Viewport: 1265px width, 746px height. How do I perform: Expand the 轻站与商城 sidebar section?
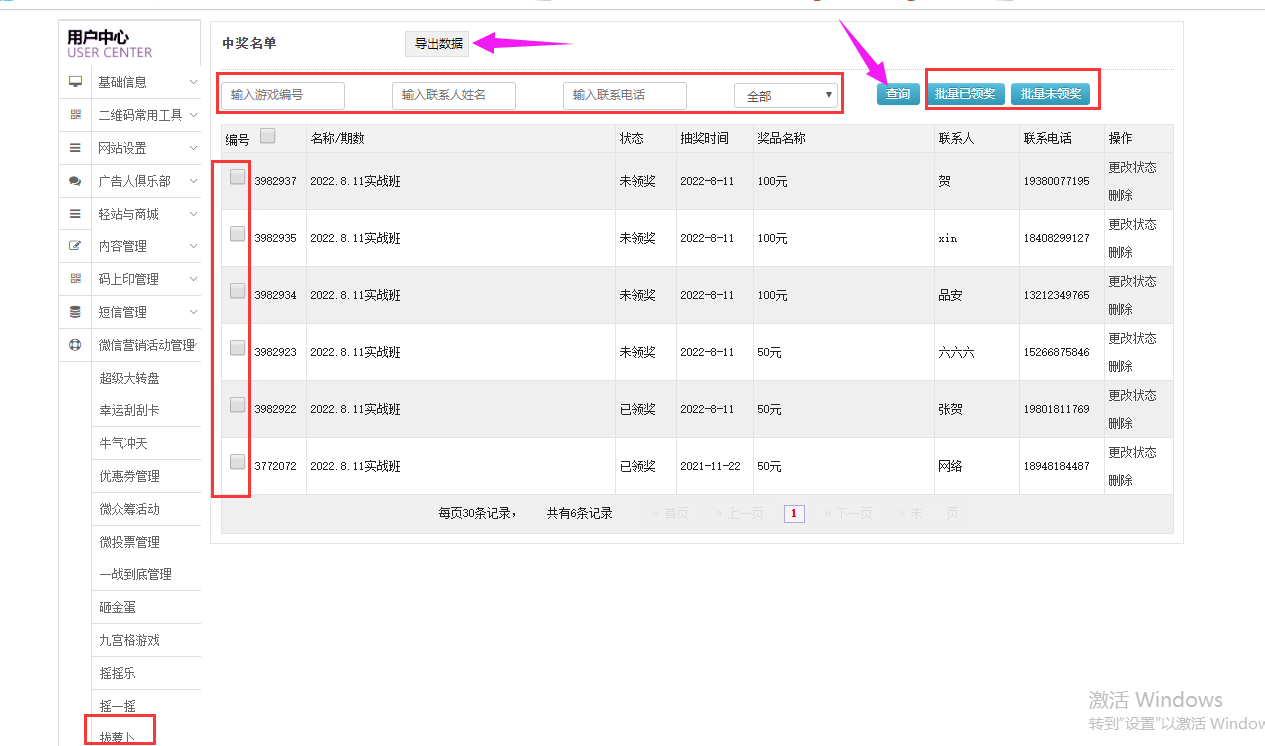click(147, 214)
